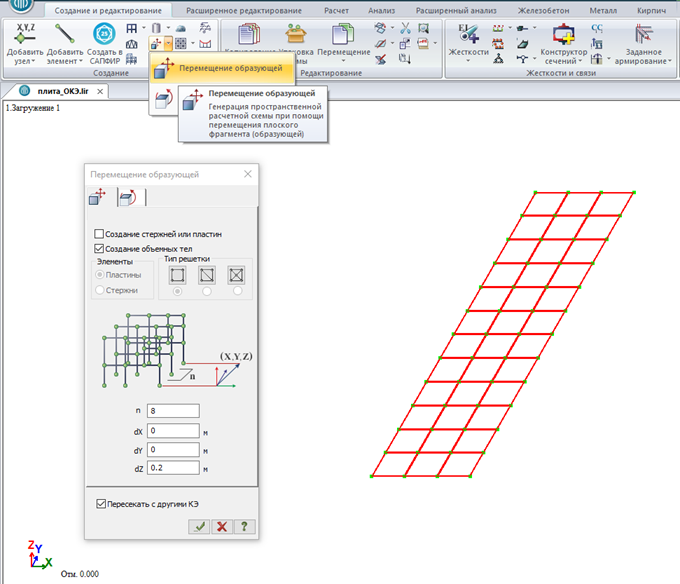Open help with question mark button
Viewport: 680px width, 584px height.
click(x=245, y=526)
